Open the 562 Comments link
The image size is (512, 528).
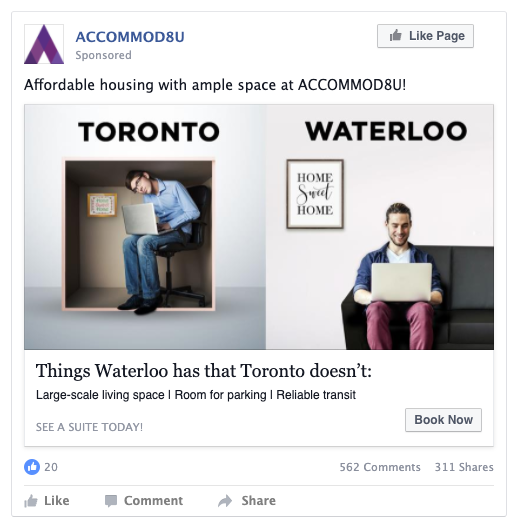point(380,467)
